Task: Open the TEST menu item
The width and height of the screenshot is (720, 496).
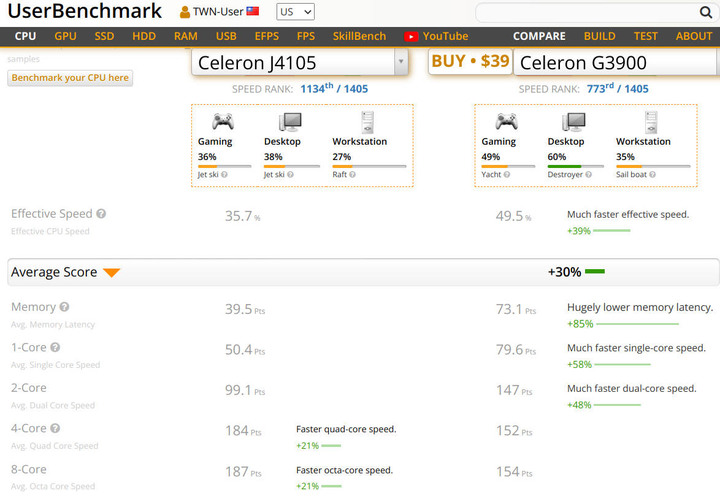Action: coord(646,36)
